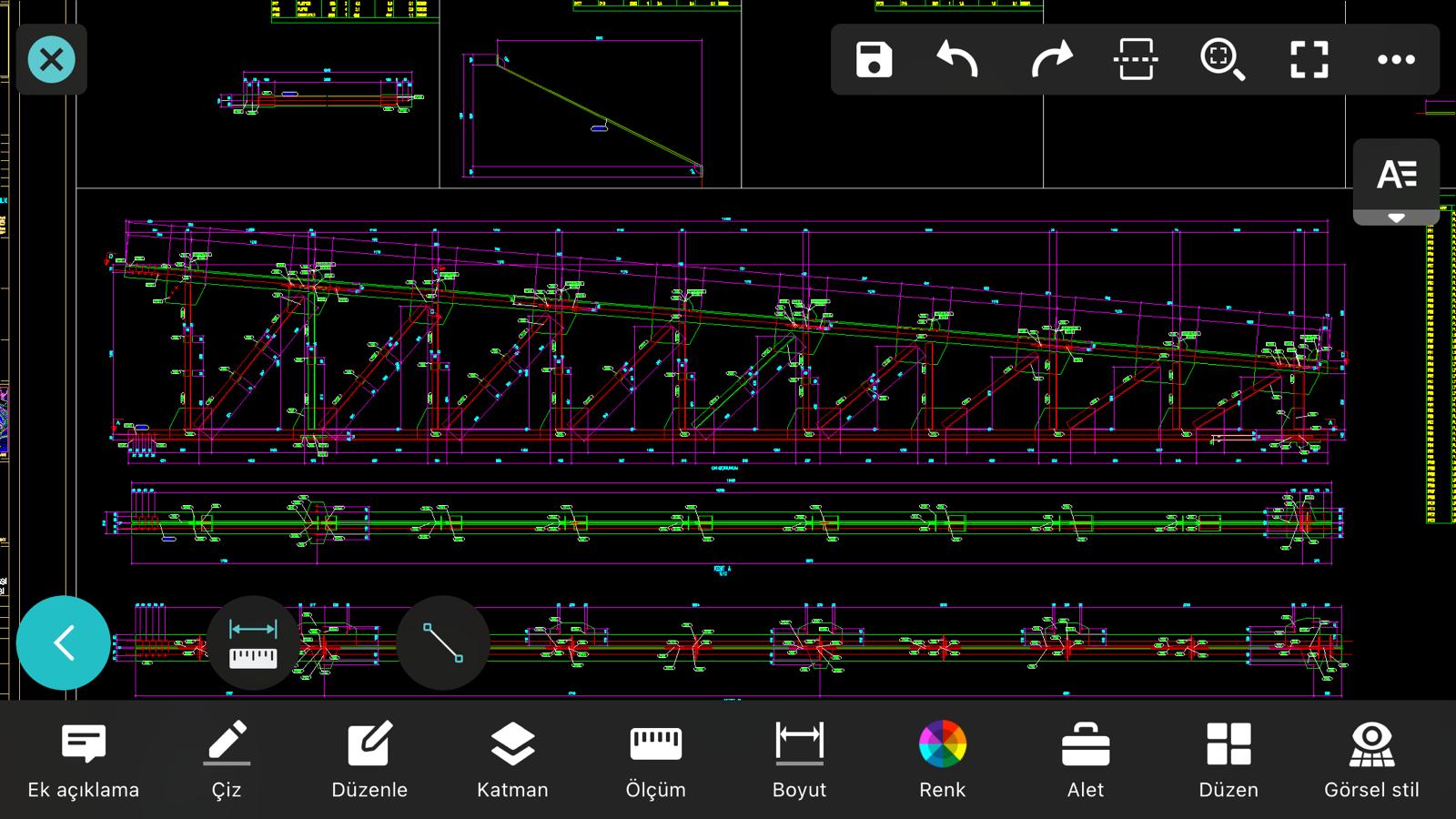Select the aligned dimension ruler tool
This screenshot has width=1456, height=819.
[x=253, y=642]
